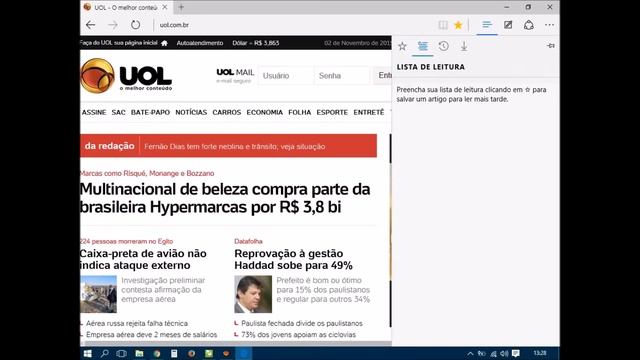This screenshot has height=360, width=640.
Task: Switch to Favorites tab in Hub panel
Action: [402, 46]
